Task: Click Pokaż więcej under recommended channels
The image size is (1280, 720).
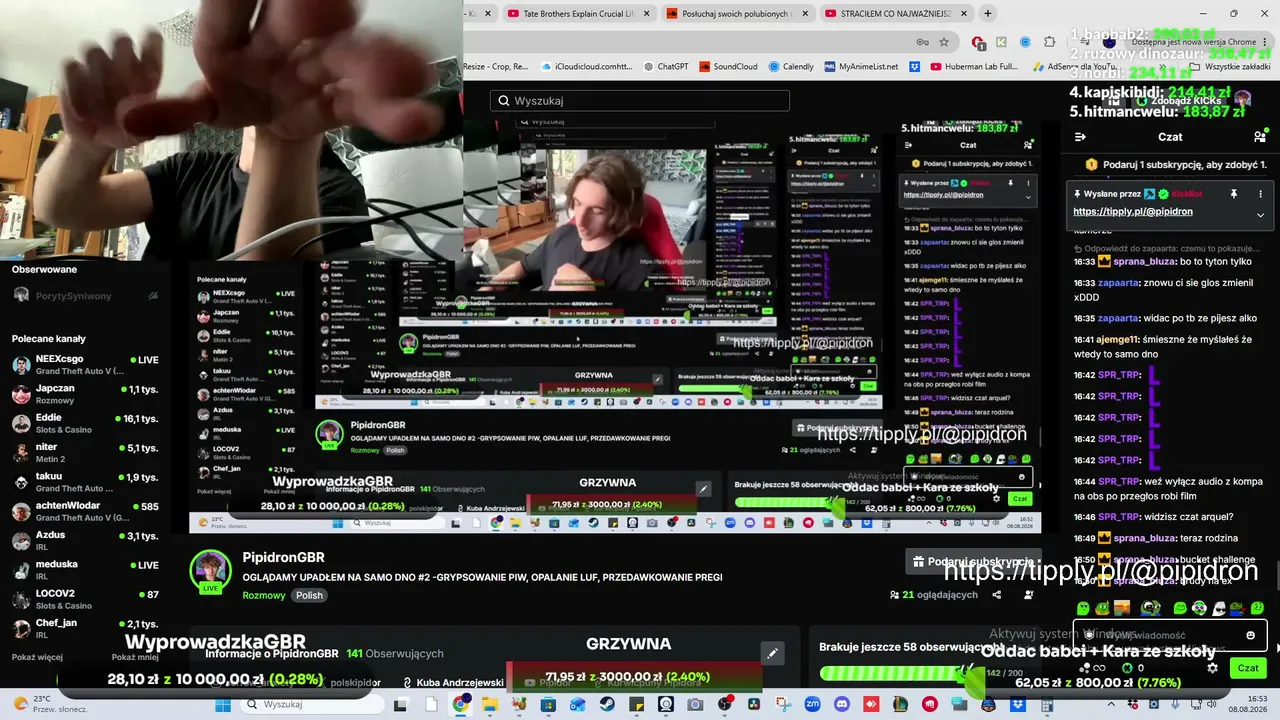Action: point(37,657)
